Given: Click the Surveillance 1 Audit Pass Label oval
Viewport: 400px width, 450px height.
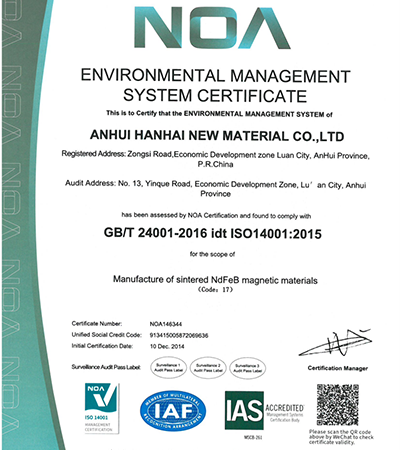Looking at the screenshot, I should 169,368.
